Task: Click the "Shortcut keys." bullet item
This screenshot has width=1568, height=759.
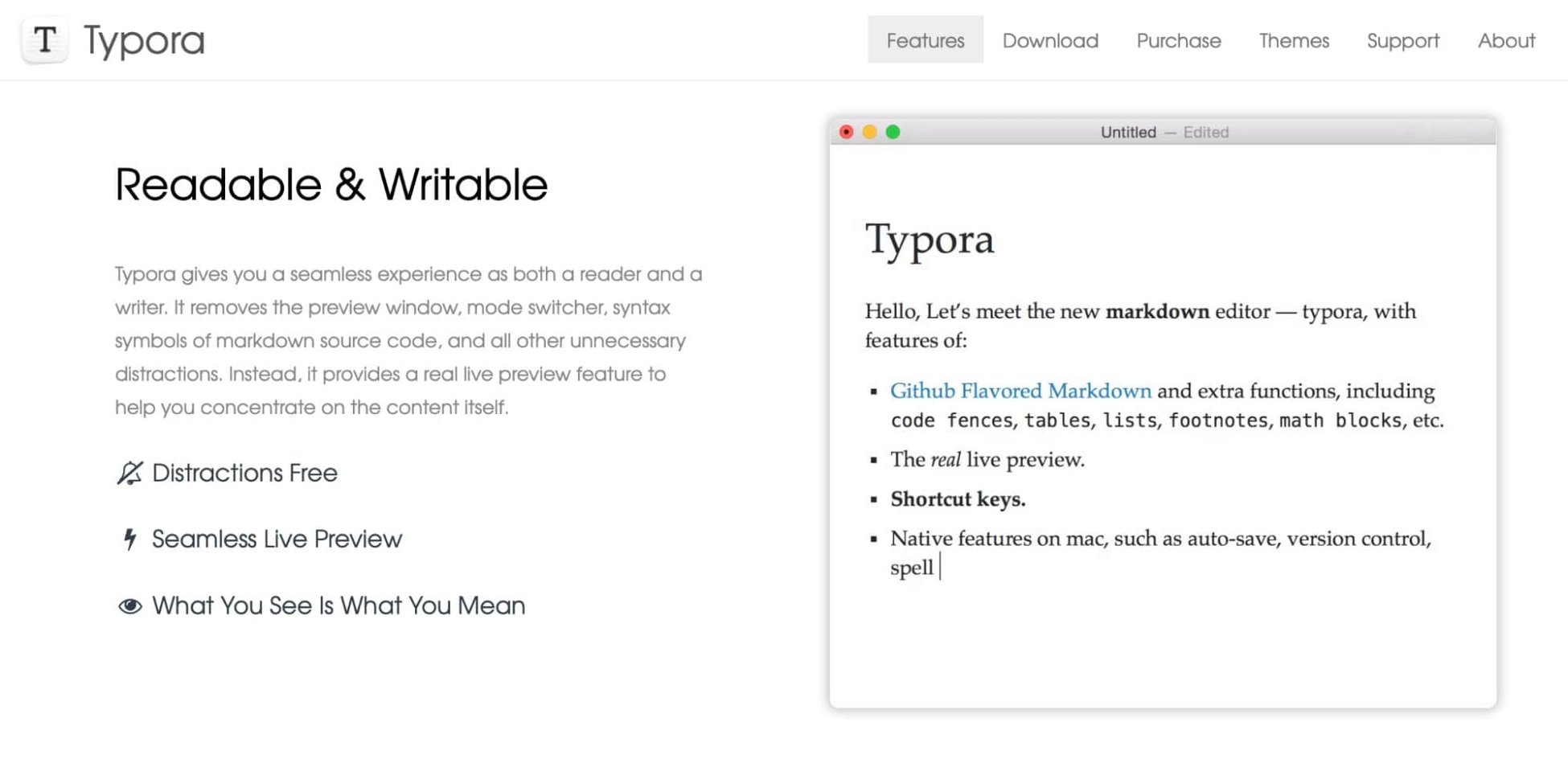Action: [958, 498]
